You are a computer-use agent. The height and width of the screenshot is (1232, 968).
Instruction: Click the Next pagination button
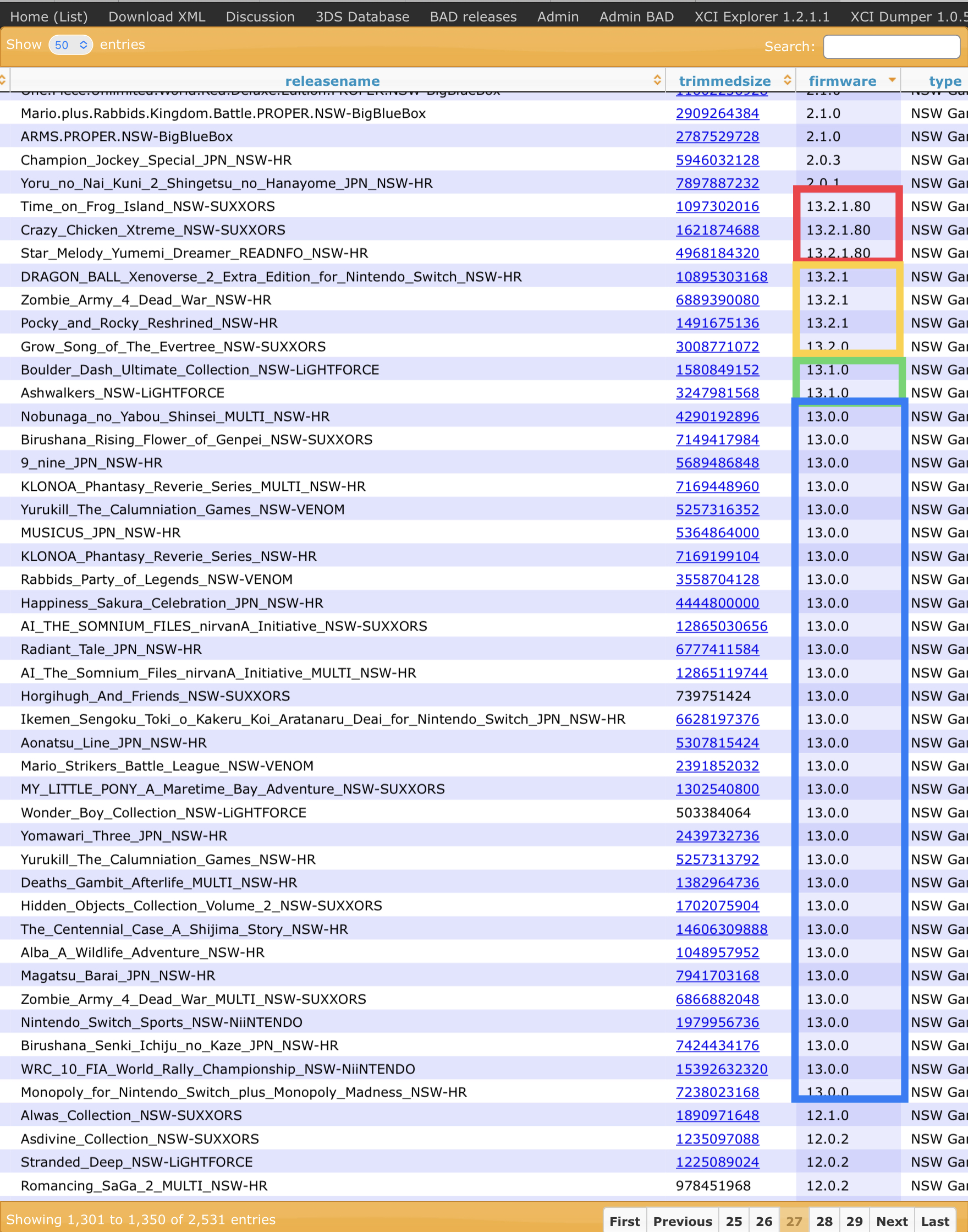tap(892, 1221)
